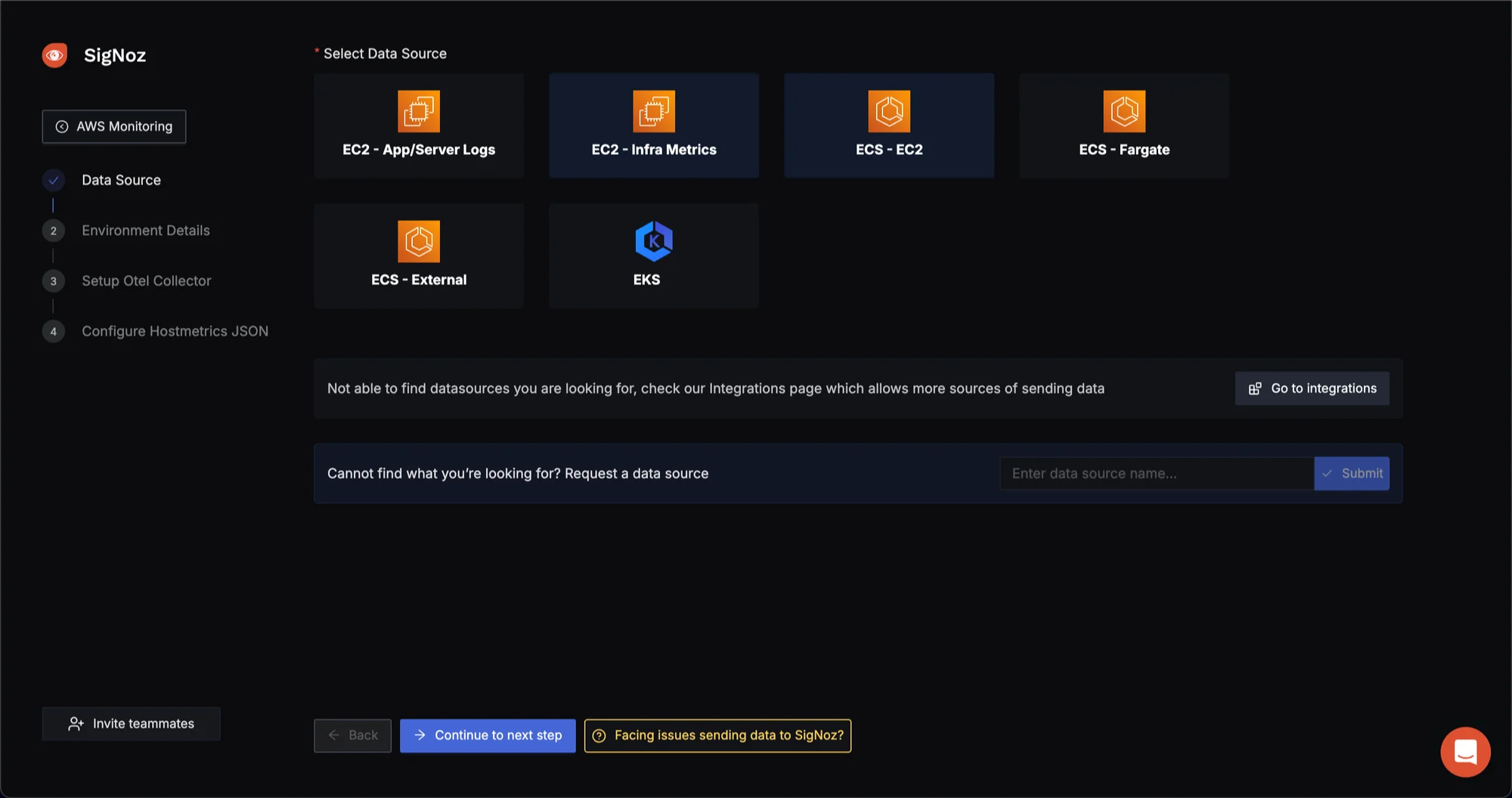This screenshot has height=798, width=1512.
Task: Select ECS - External label
Action: click(x=419, y=280)
